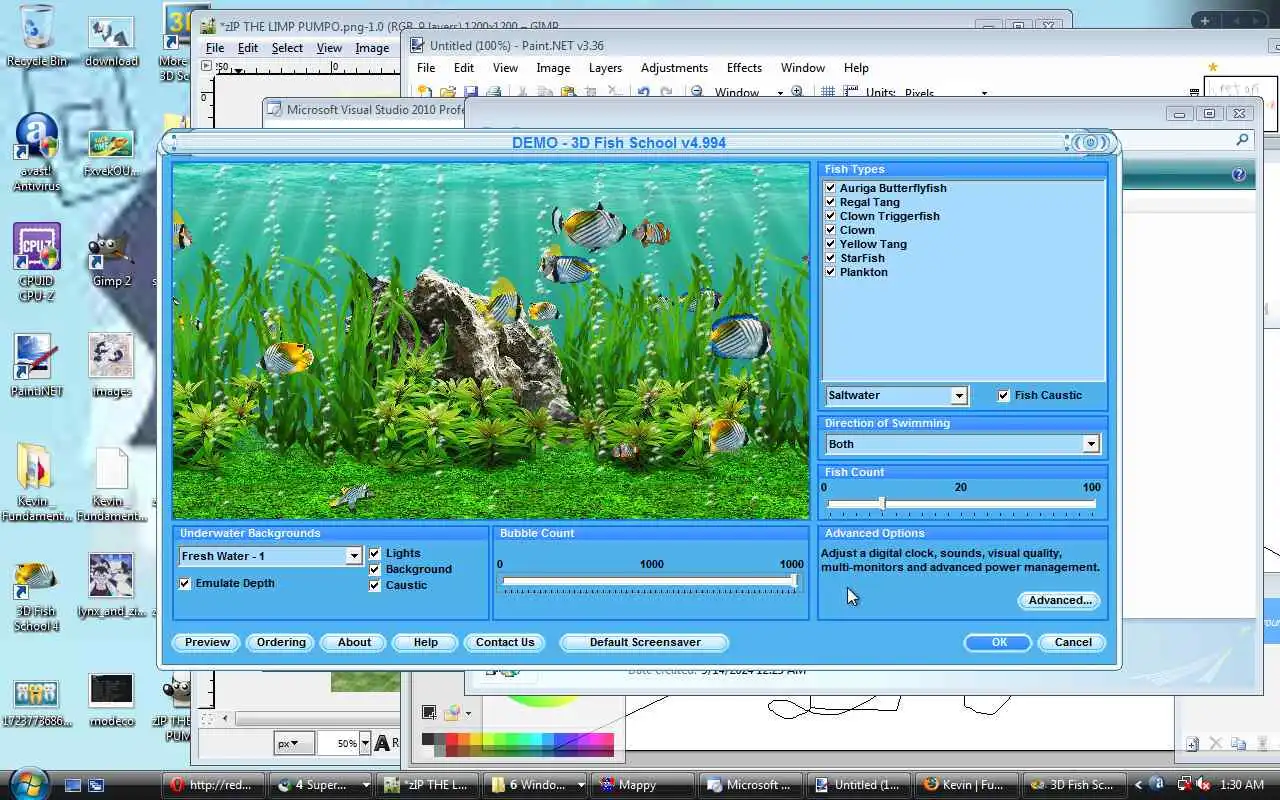This screenshot has height=800, width=1280.
Task: Add new layer icon in Paint.NET layers panel
Action: click(x=1192, y=744)
